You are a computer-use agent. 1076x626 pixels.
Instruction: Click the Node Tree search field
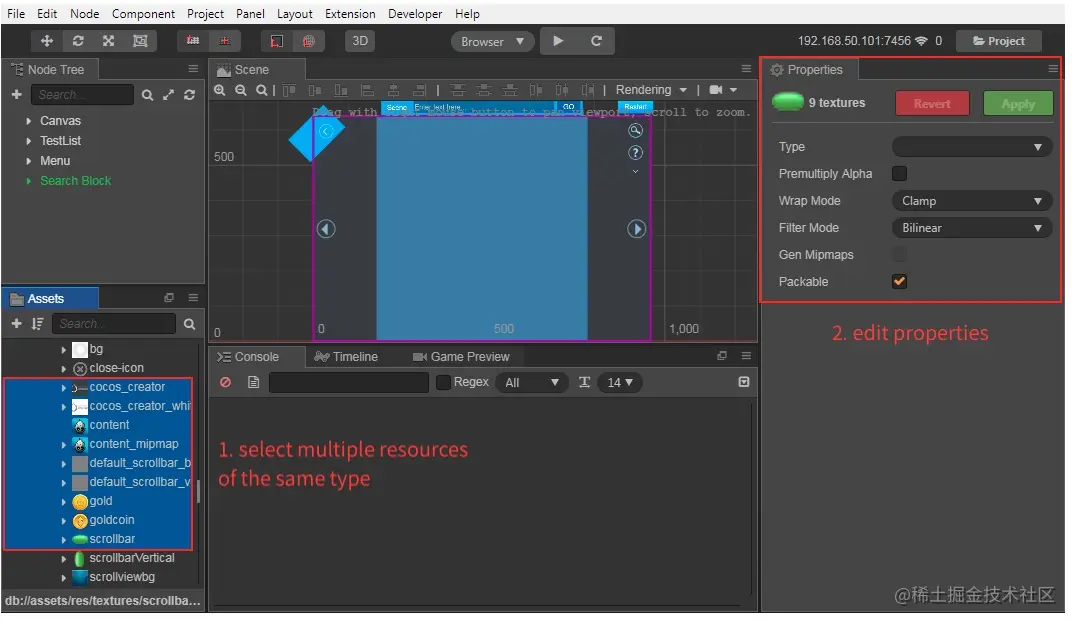(82, 95)
